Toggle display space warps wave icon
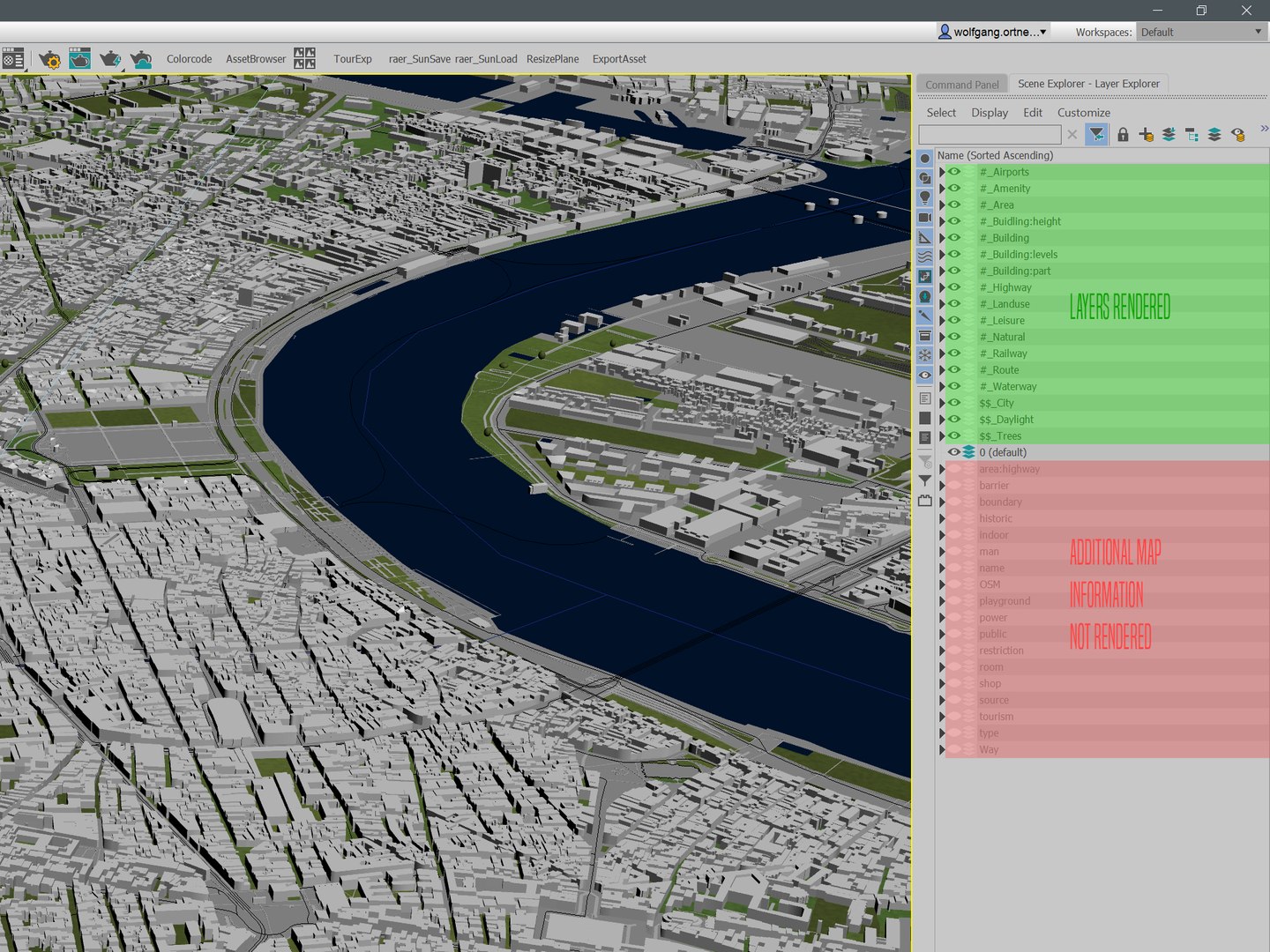The height and width of the screenshot is (952, 1270). tap(924, 257)
